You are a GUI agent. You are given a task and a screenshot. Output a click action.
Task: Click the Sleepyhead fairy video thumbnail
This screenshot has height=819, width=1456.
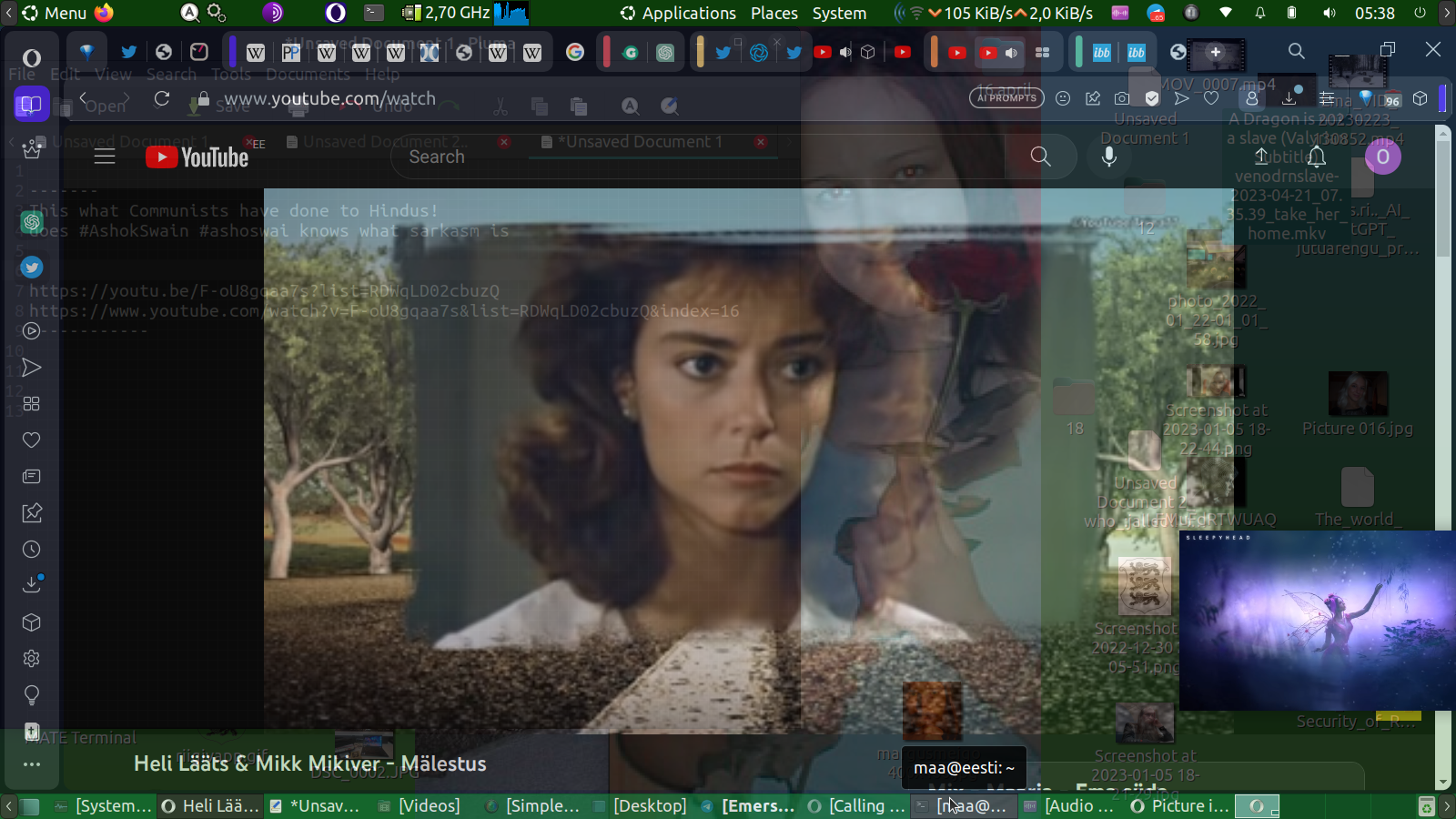(1318, 620)
